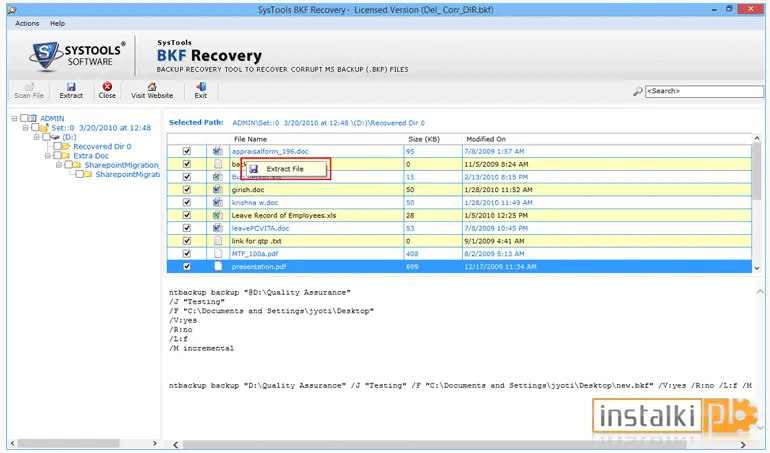Click the leavePCVITA.doc file icon
The image size is (770, 453).
[x=218, y=228]
